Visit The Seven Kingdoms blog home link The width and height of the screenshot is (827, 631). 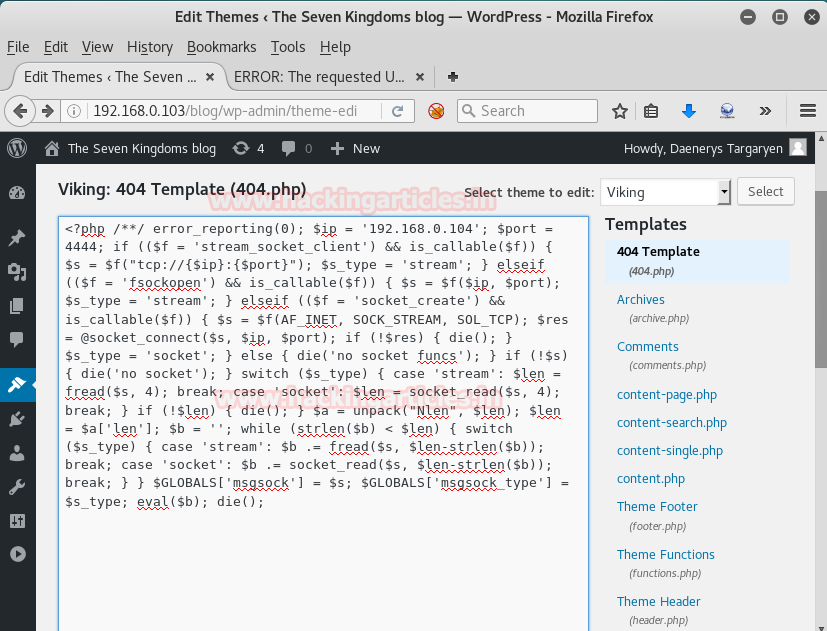pos(130,149)
